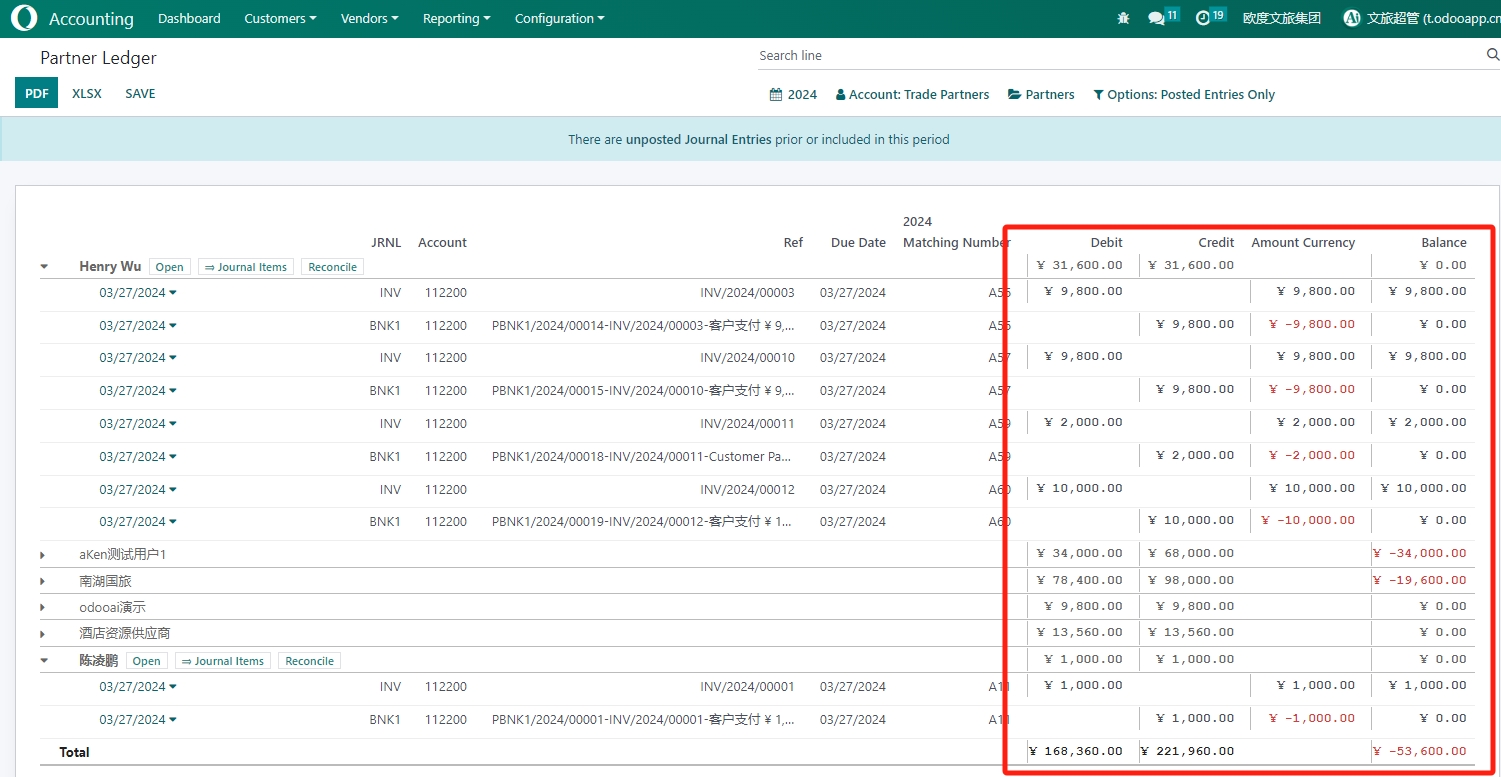Collapse the 陈凌鹏 partner row

tap(44, 661)
